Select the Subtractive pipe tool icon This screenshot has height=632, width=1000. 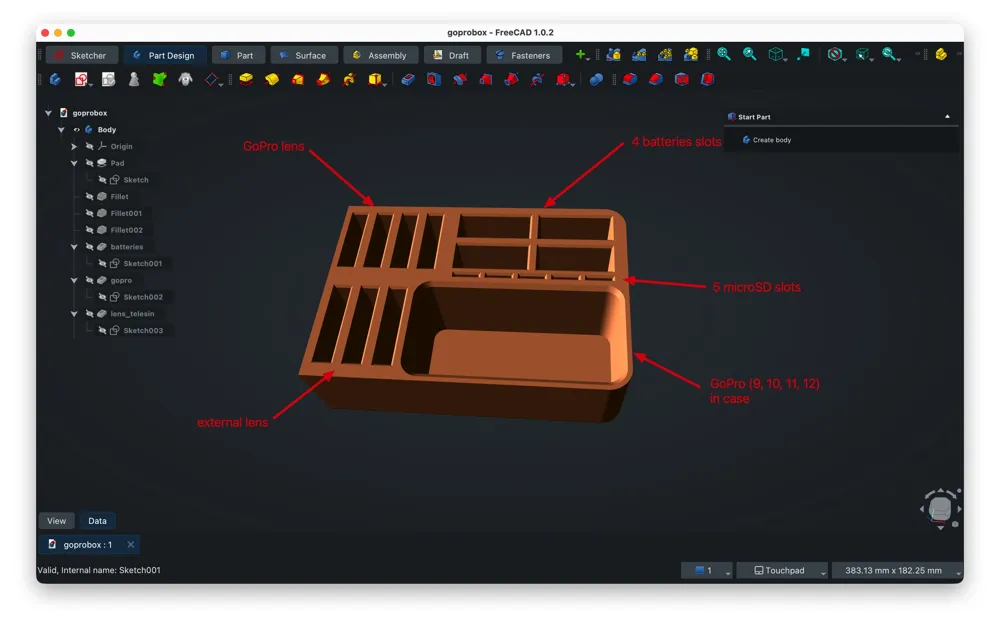[x=511, y=79]
